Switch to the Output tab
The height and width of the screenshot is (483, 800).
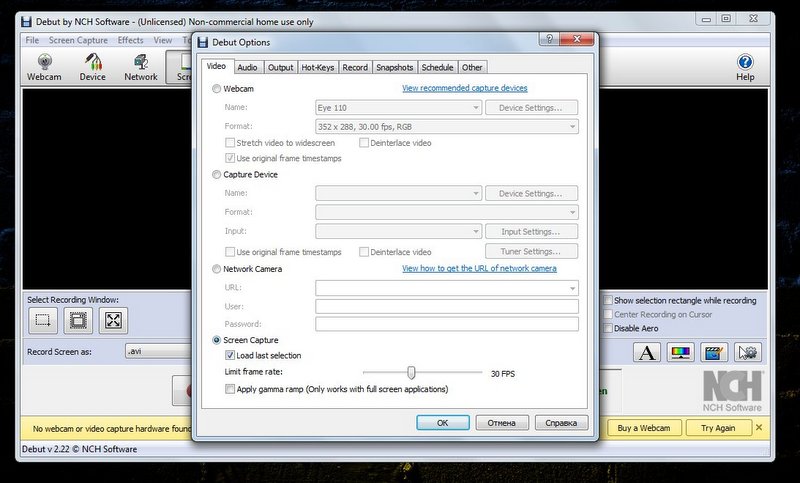(x=281, y=67)
